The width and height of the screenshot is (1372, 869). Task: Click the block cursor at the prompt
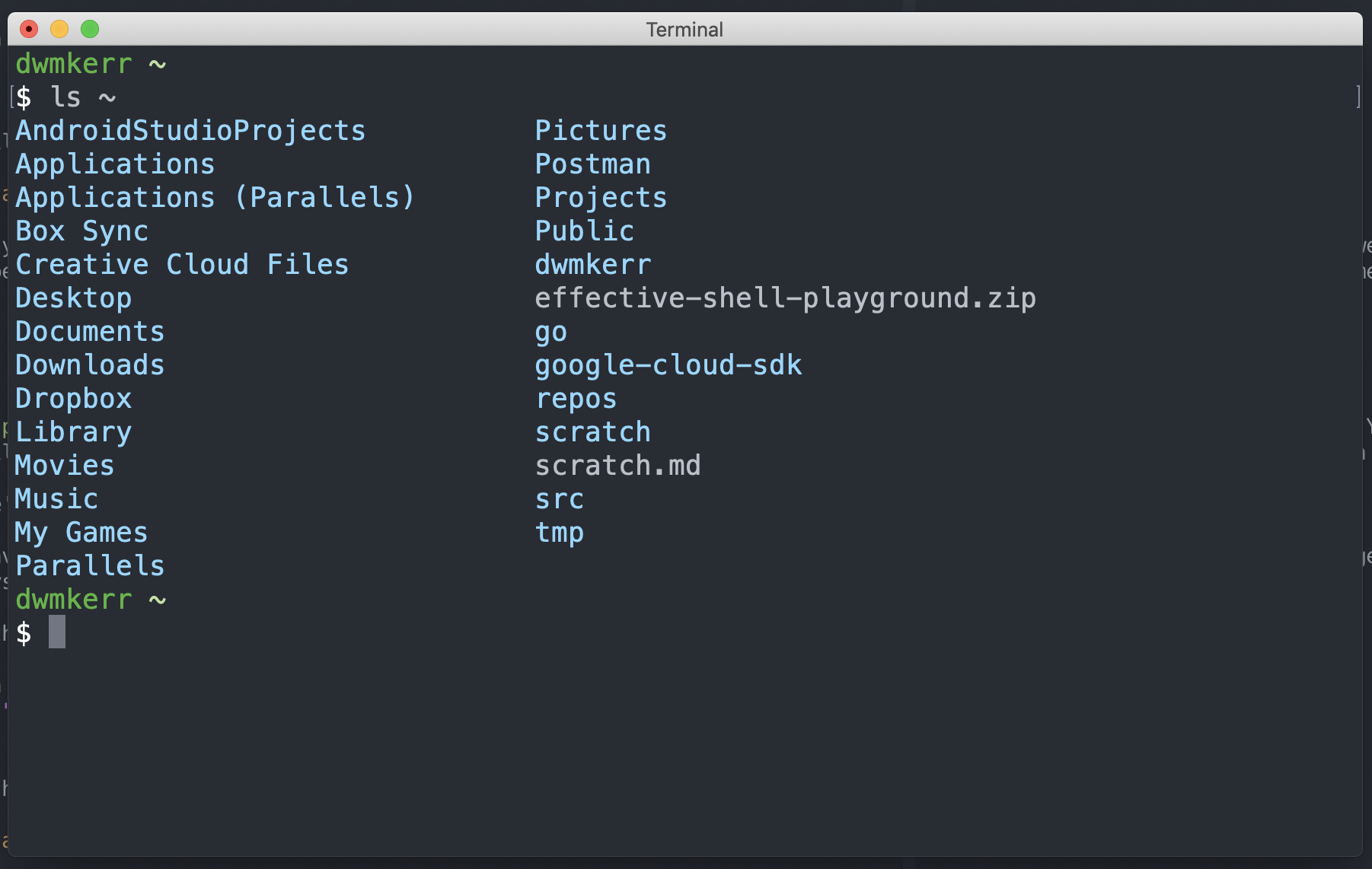click(57, 632)
